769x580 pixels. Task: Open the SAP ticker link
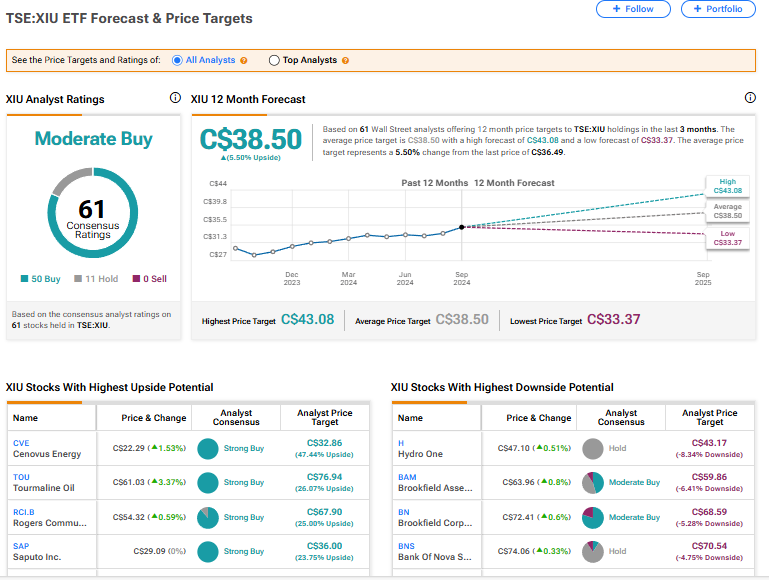21,546
